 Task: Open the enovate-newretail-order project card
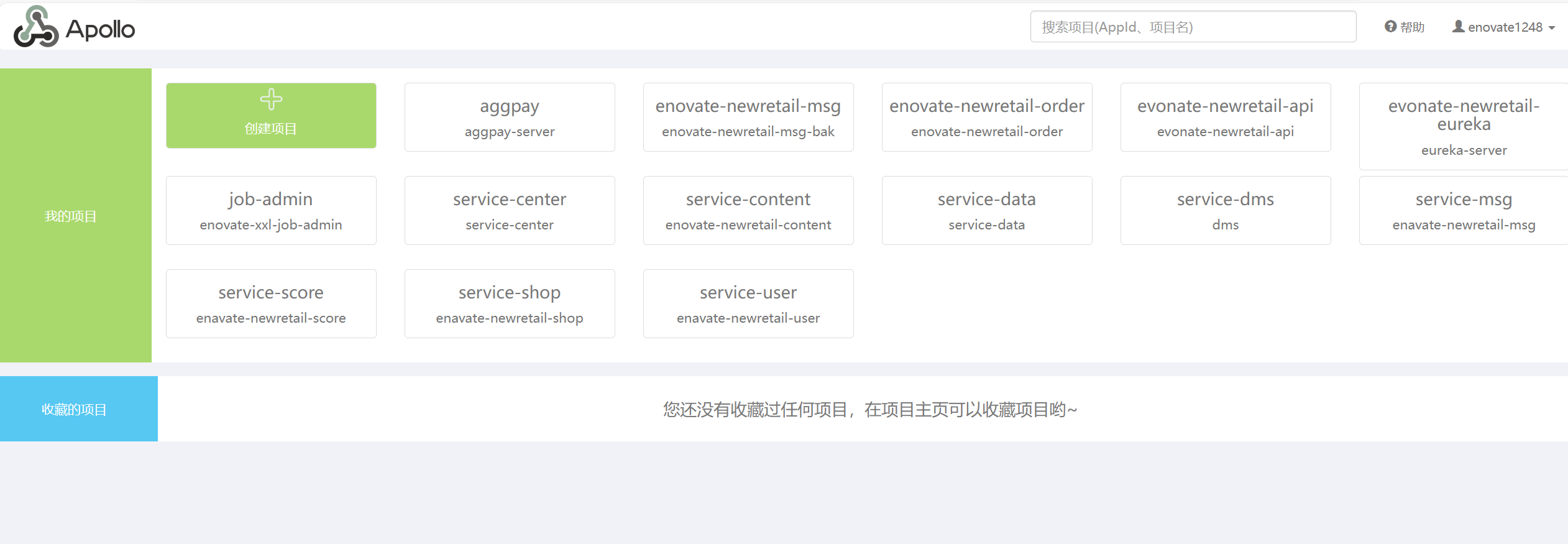click(987, 117)
